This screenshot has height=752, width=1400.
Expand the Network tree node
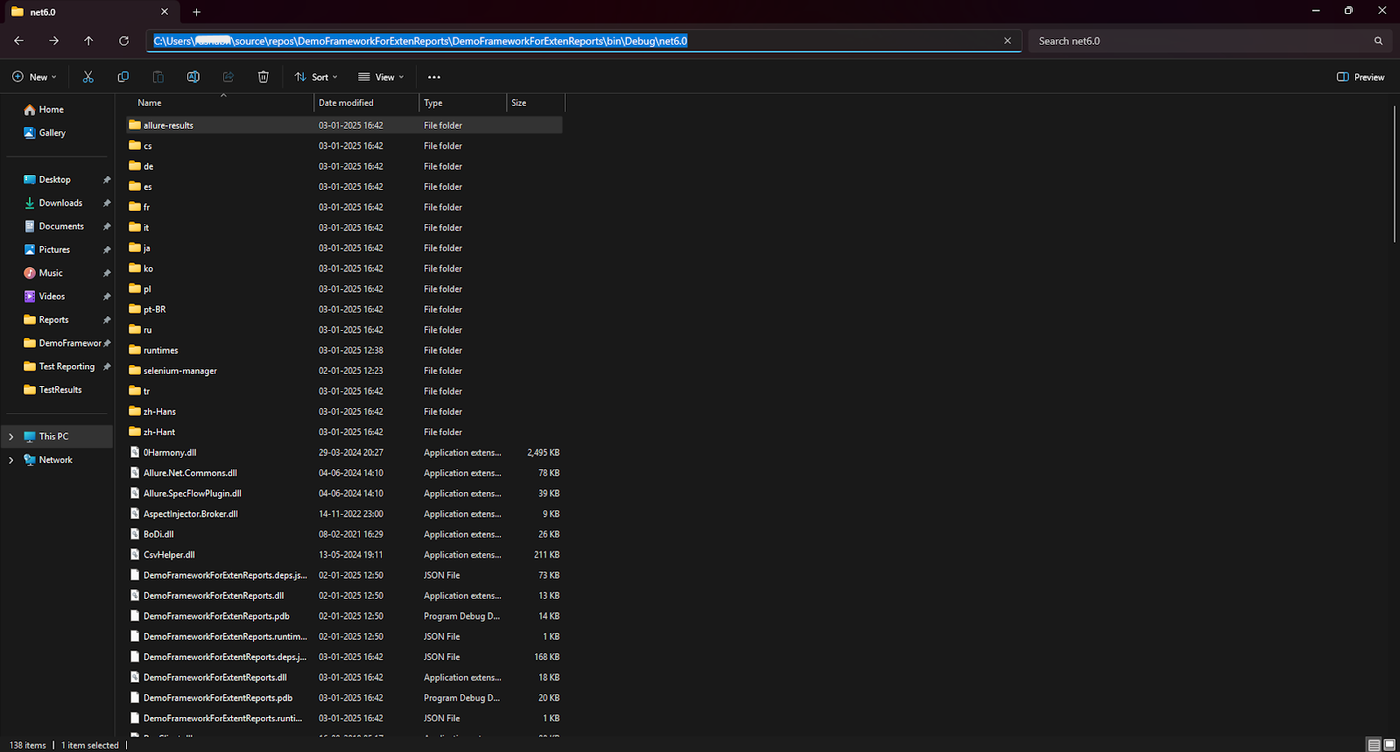tap(11, 460)
